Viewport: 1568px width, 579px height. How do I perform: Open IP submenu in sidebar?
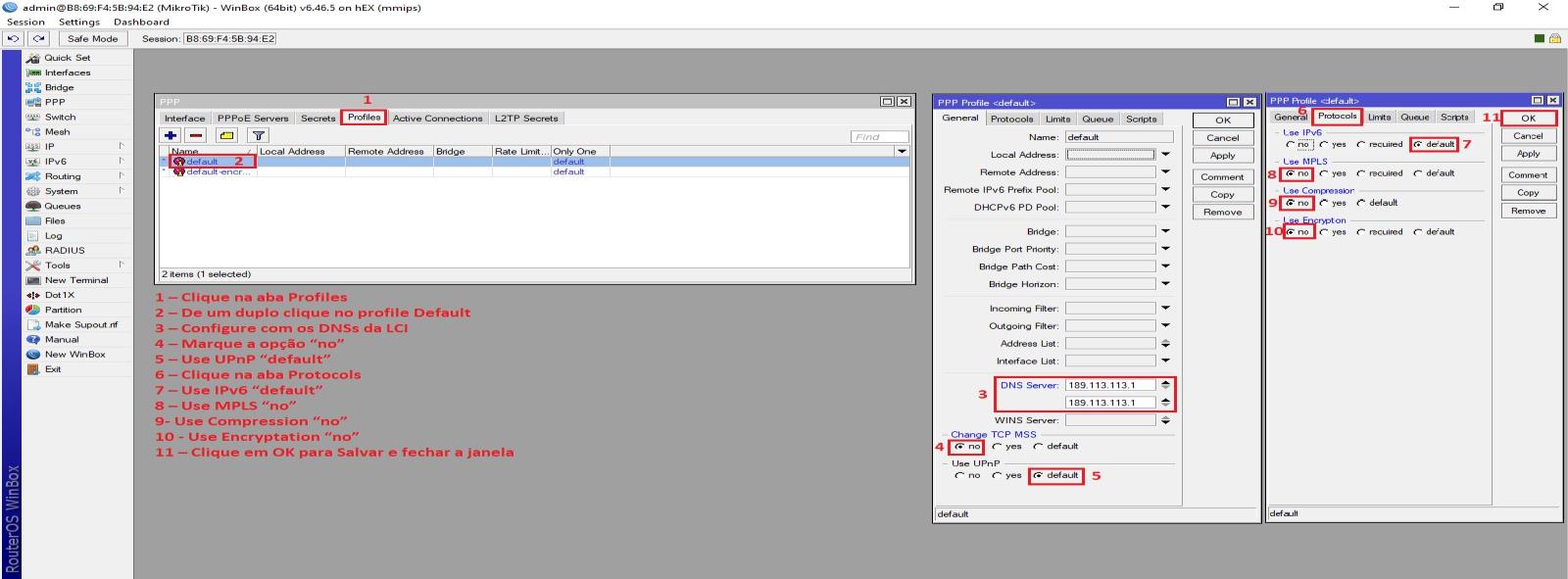tap(49, 147)
